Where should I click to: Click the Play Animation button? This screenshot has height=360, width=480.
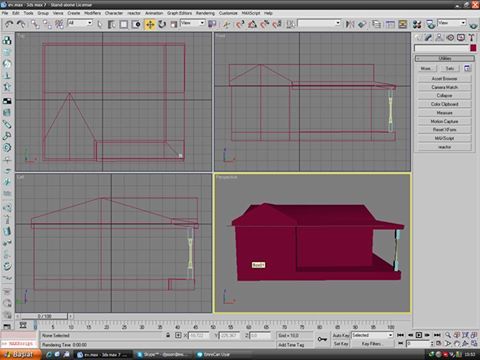[x=419, y=335]
